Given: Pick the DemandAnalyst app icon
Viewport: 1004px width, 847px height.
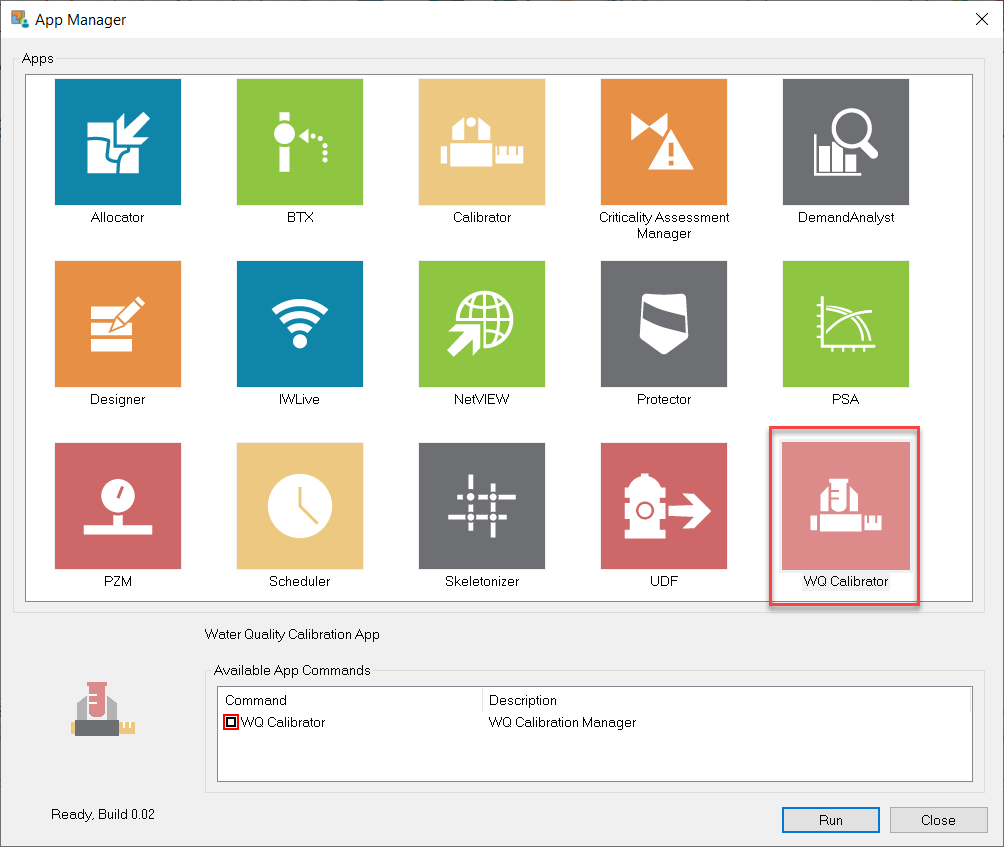Looking at the screenshot, I should [845, 142].
